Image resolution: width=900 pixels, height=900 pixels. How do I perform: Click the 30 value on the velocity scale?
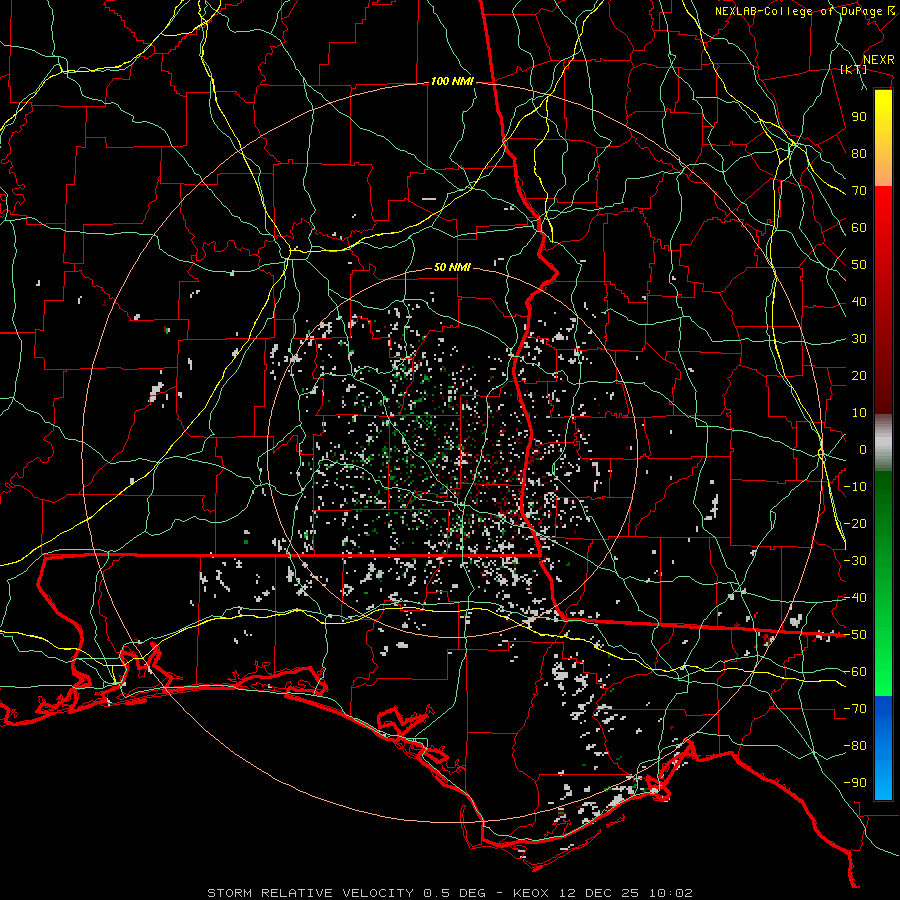click(859, 339)
